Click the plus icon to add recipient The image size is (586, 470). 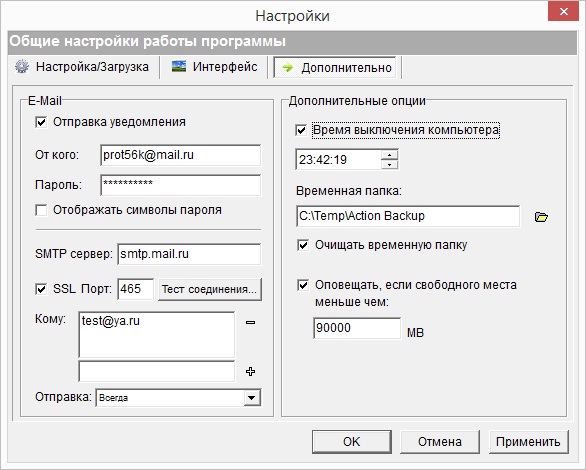pos(250,371)
